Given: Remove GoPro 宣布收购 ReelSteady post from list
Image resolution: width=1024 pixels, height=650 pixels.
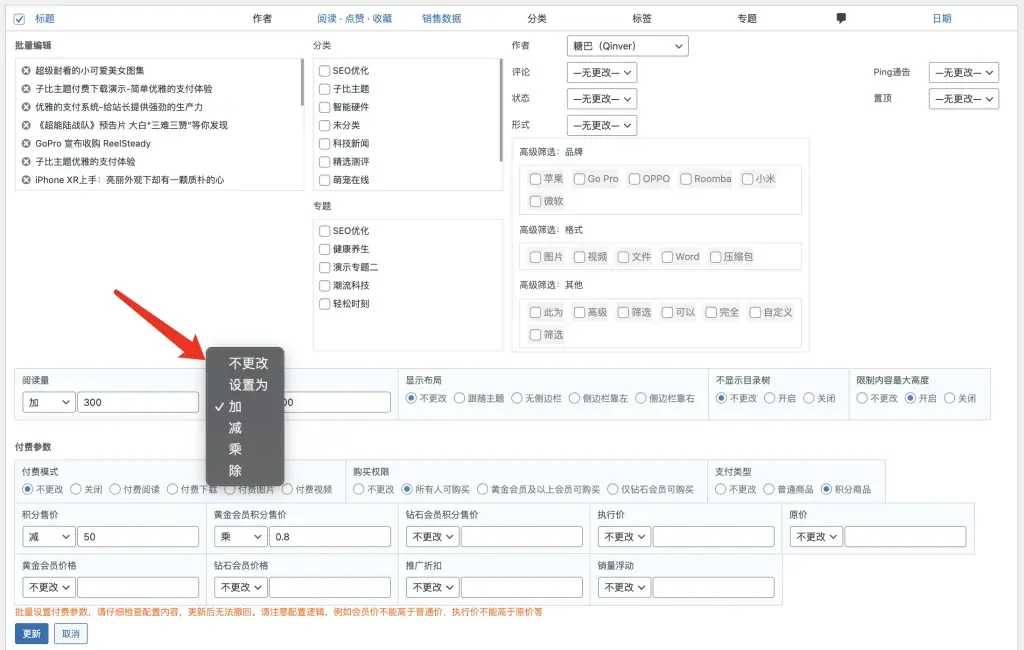Looking at the screenshot, I should coord(26,144).
